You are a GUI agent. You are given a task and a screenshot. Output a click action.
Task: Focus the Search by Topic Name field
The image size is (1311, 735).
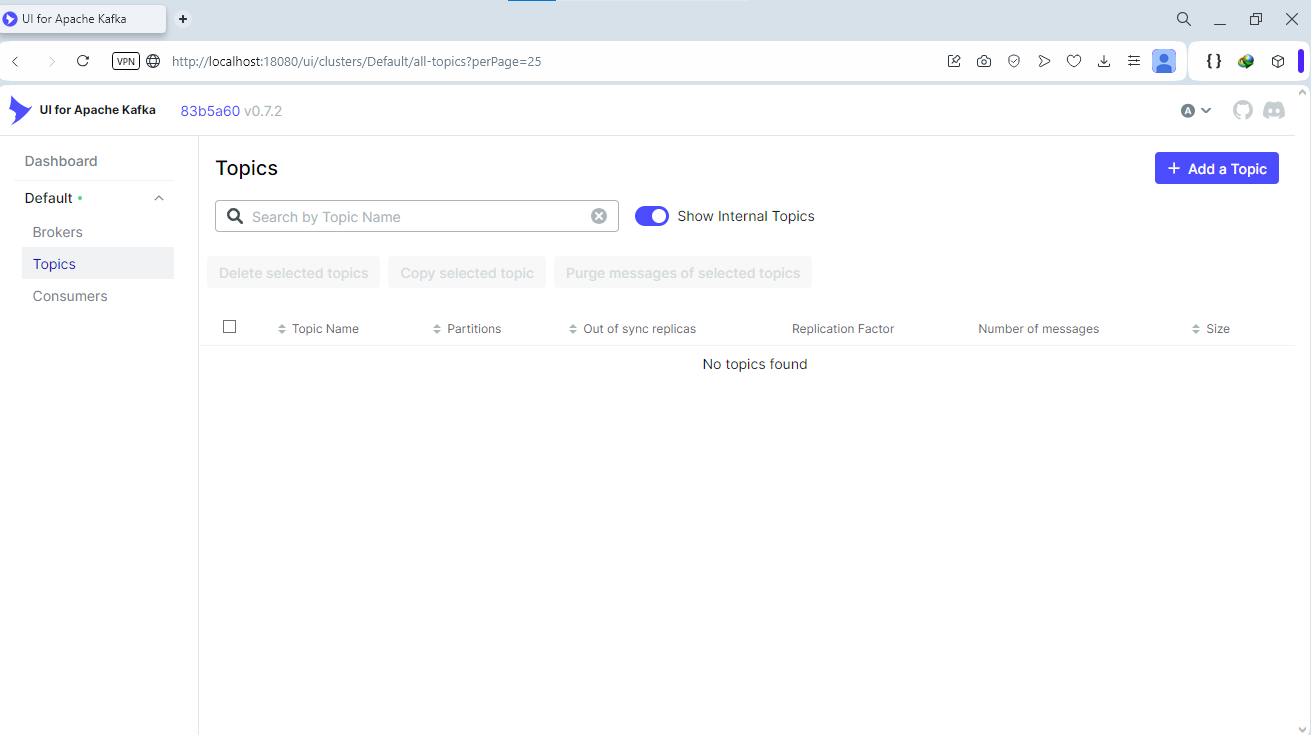coord(417,216)
